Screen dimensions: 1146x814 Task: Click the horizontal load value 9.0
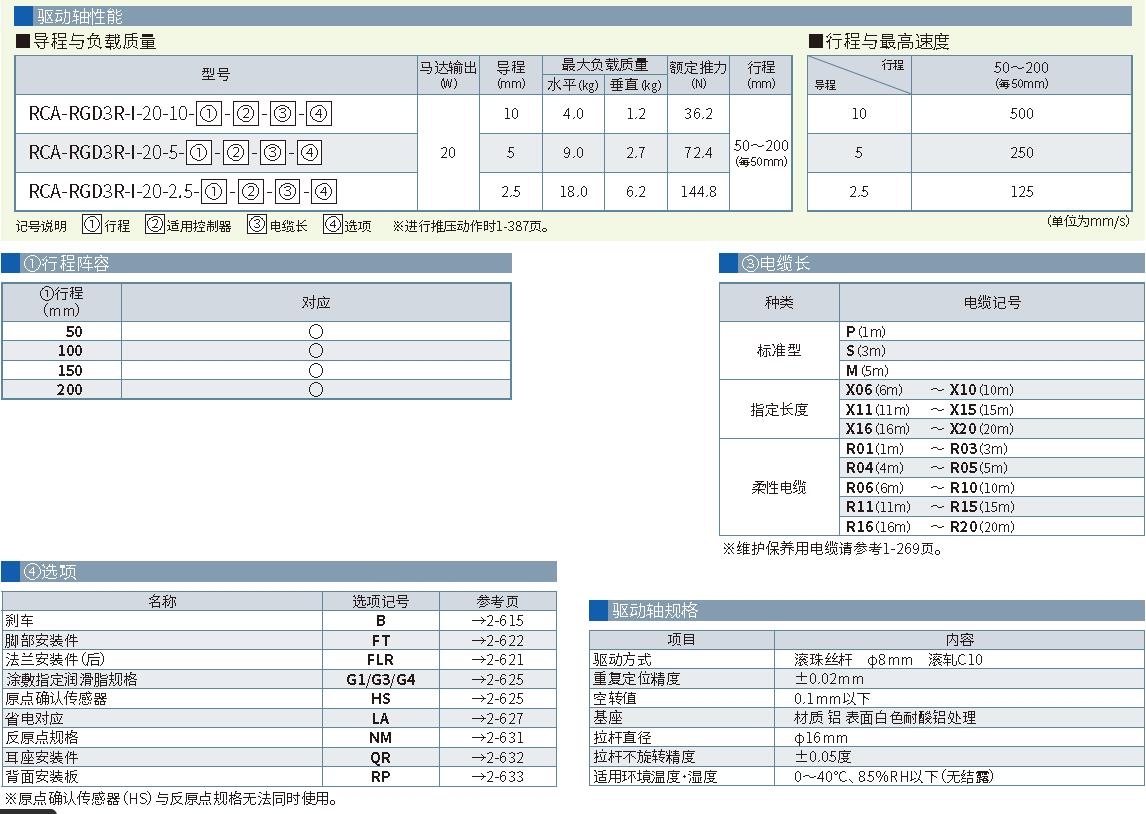573,153
